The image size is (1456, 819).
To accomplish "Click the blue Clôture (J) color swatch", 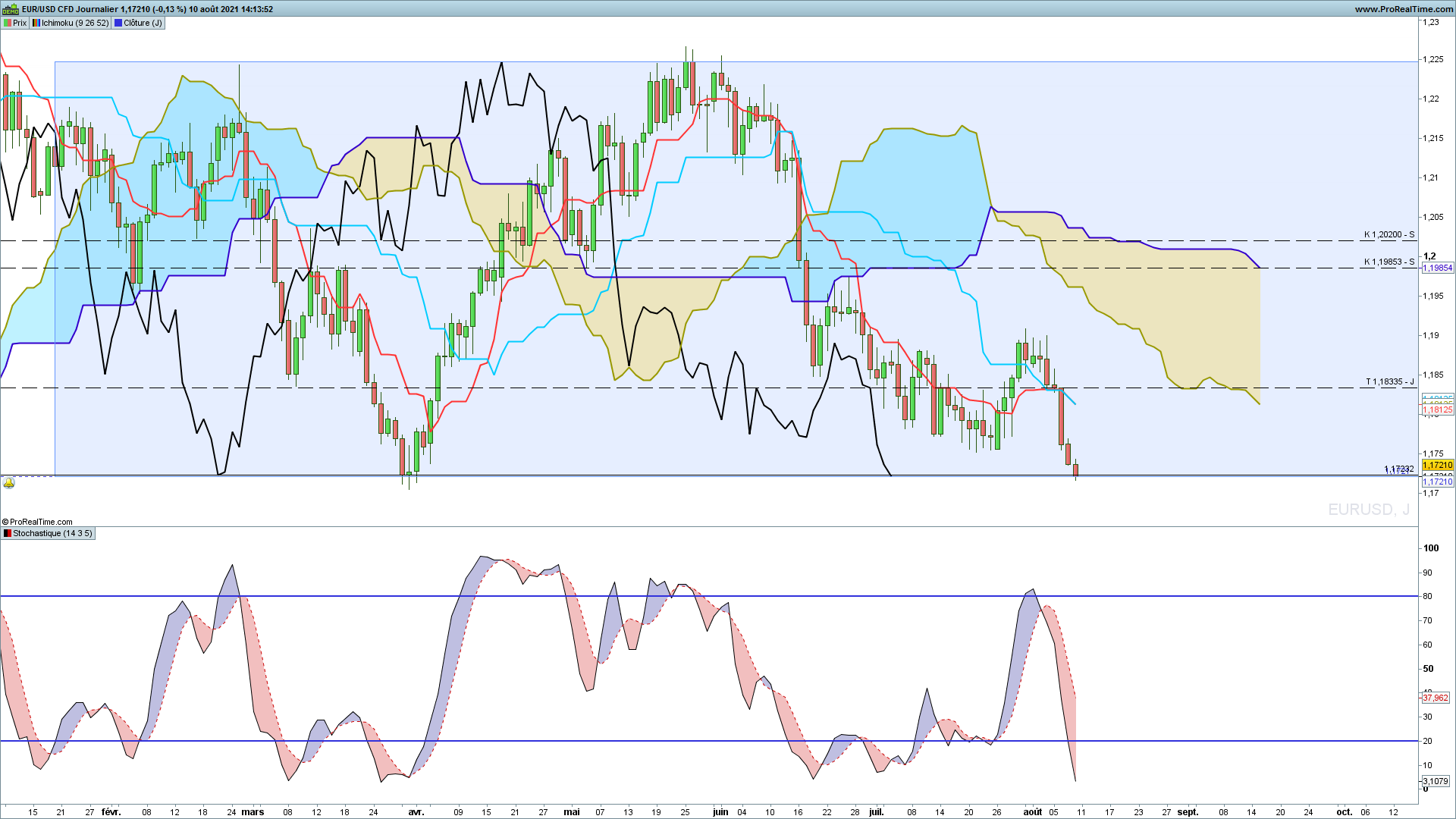I will 118,23.
